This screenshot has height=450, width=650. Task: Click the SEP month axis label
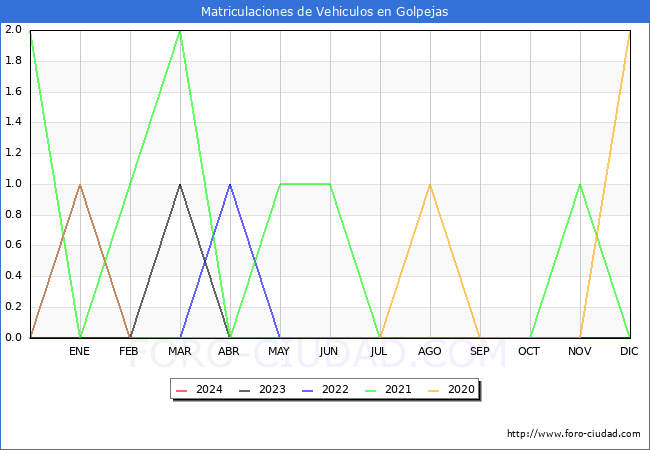pos(480,351)
